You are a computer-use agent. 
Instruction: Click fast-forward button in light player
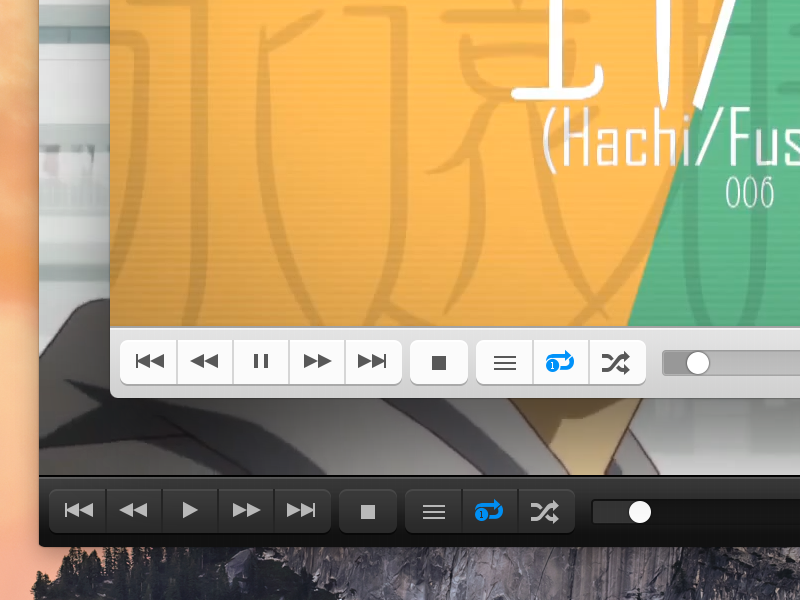click(317, 362)
